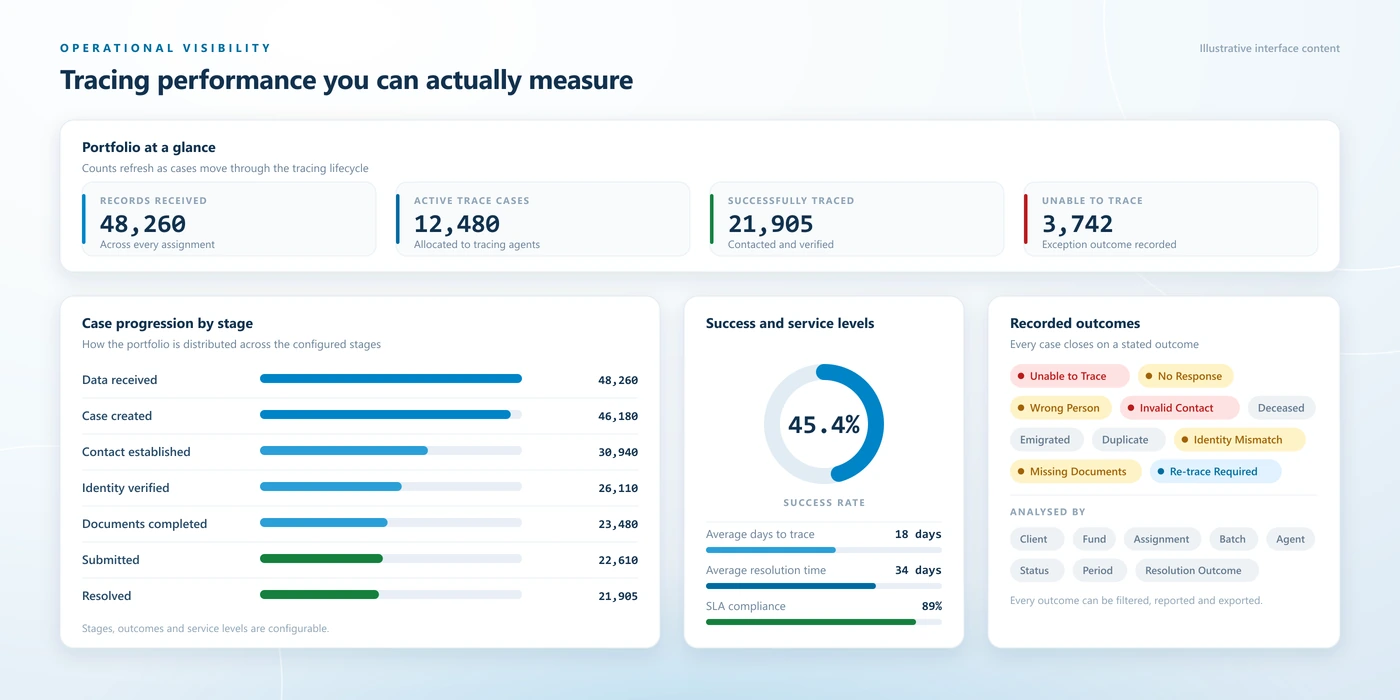Click the Average days to trace bar
Screen dimensions: 1400x700
tap(824, 550)
